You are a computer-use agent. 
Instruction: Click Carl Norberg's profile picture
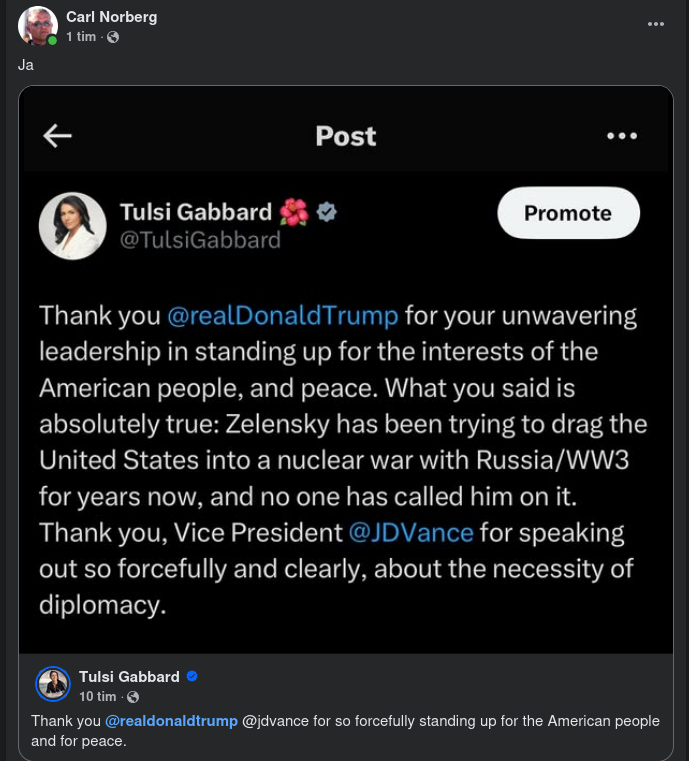tap(38, 26)
